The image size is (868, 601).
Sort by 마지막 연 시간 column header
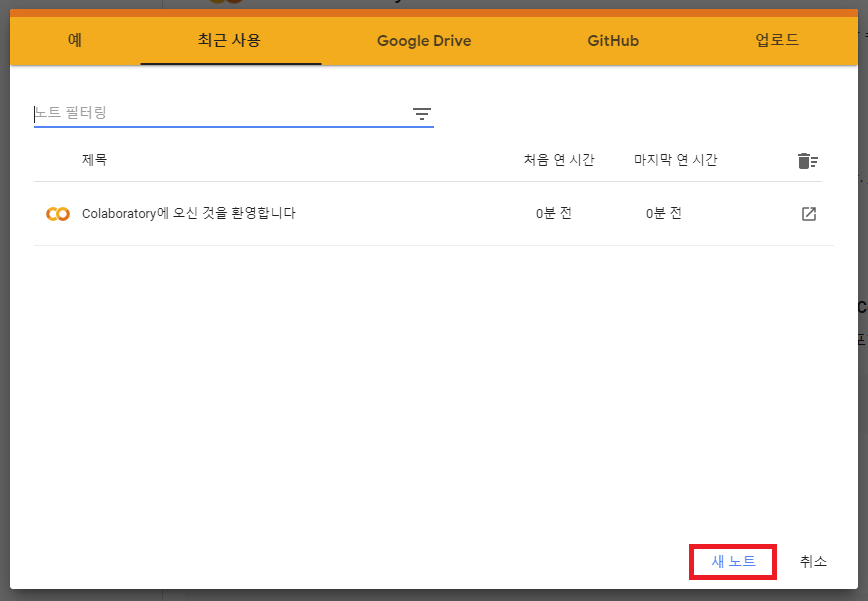point(675,160)
